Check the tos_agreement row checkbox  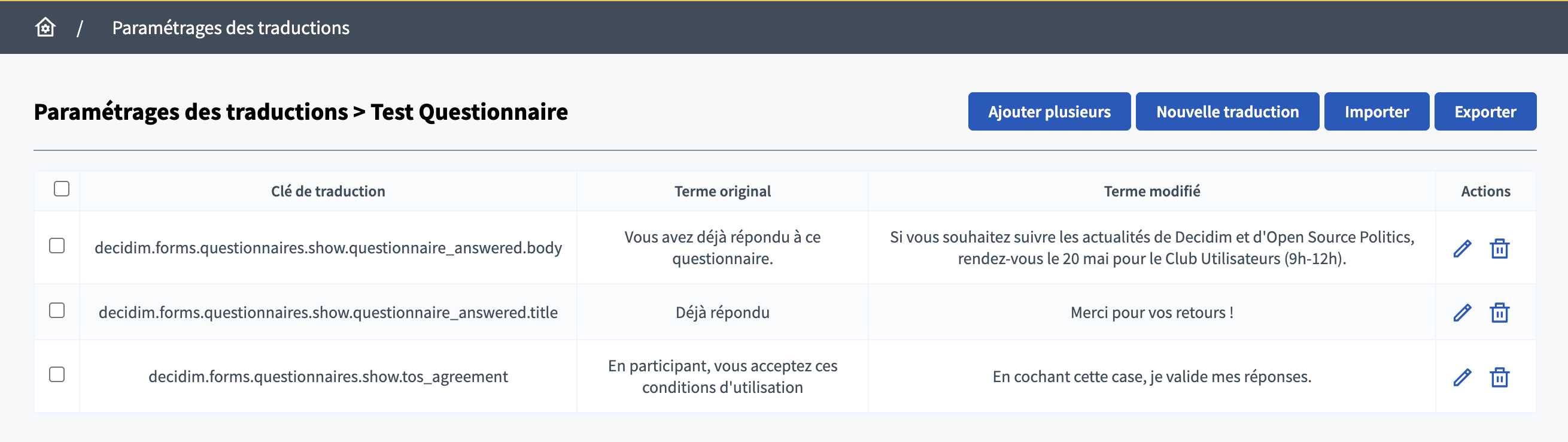pyautogui.click(x=57, y=374)
